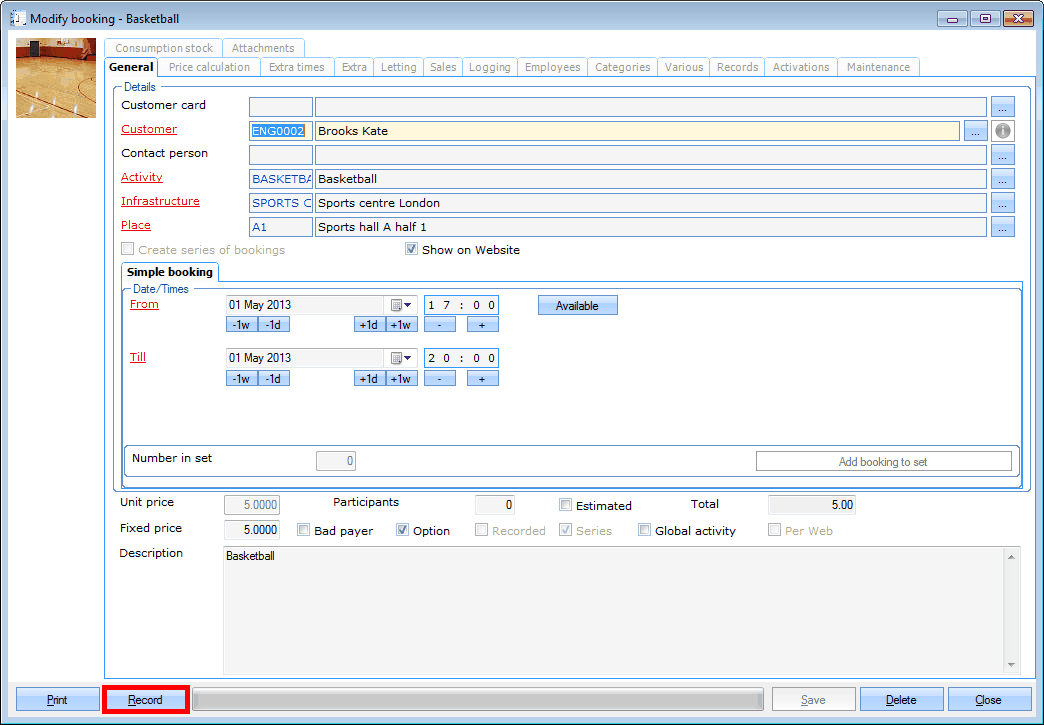Image resolution: width=1044 pixels, height=725 pixels.
Task: Check availability with the Available button
Action: (x=577, y=304)
